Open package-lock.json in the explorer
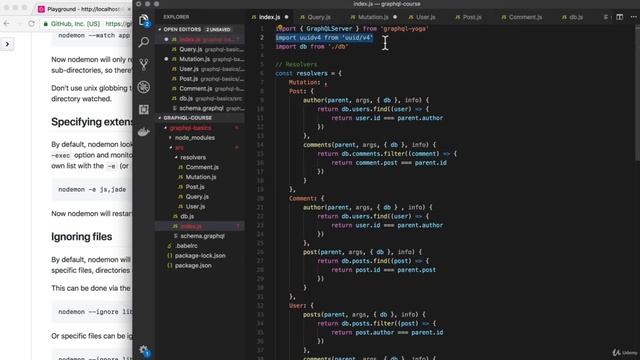The image size is (640, 360). (x=200, y=256)
